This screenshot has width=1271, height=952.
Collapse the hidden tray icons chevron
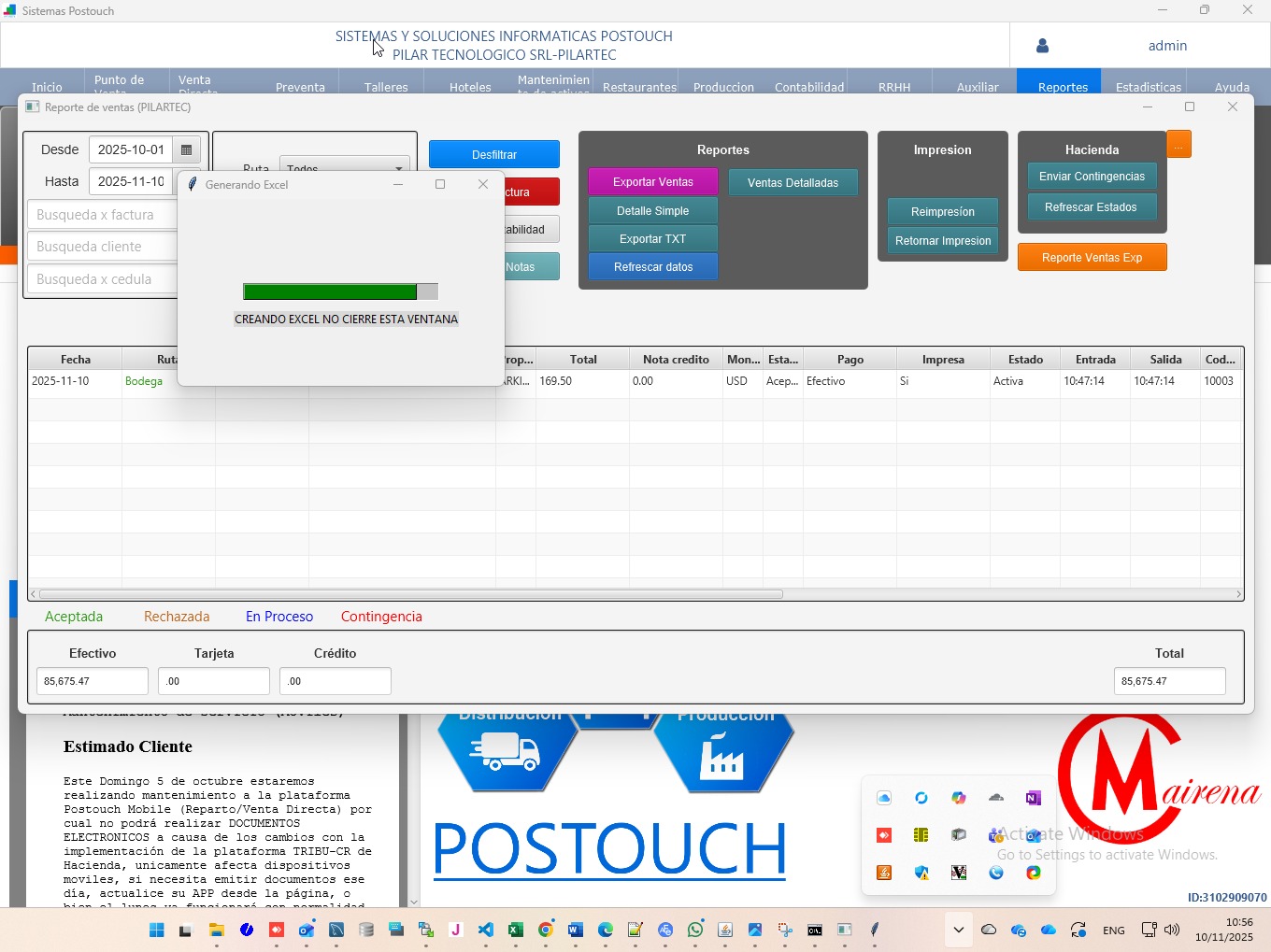[958, 930]
